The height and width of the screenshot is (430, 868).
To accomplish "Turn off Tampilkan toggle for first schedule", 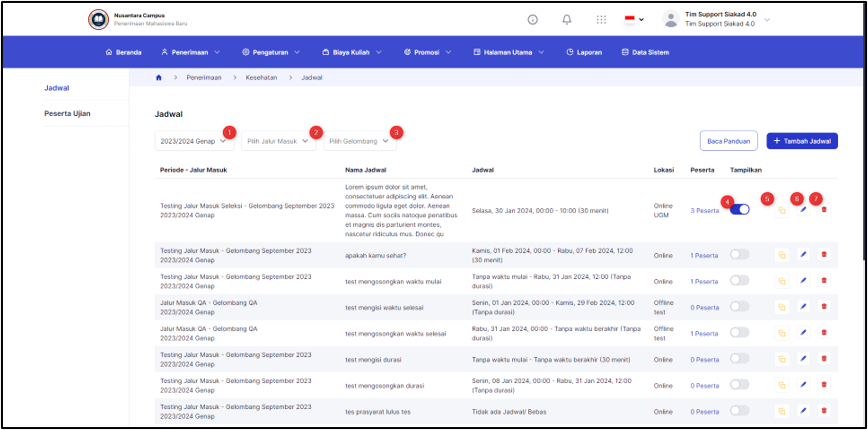I will (740, 210).
